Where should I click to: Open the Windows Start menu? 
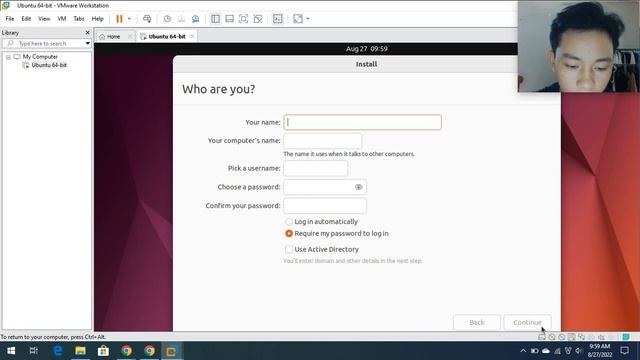(x=11, y=351)
